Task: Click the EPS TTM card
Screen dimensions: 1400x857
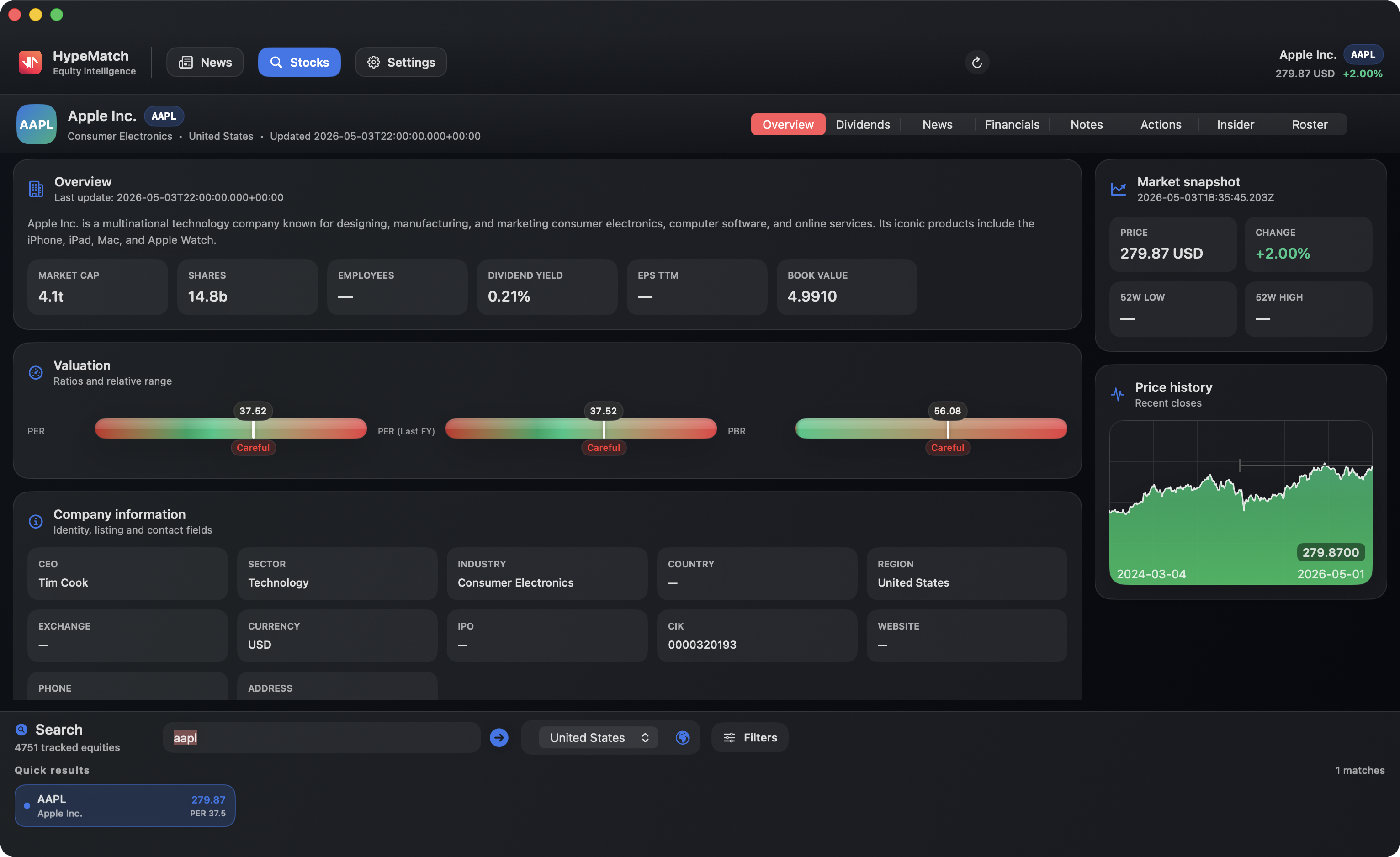Action: click(x=697, y=287)
